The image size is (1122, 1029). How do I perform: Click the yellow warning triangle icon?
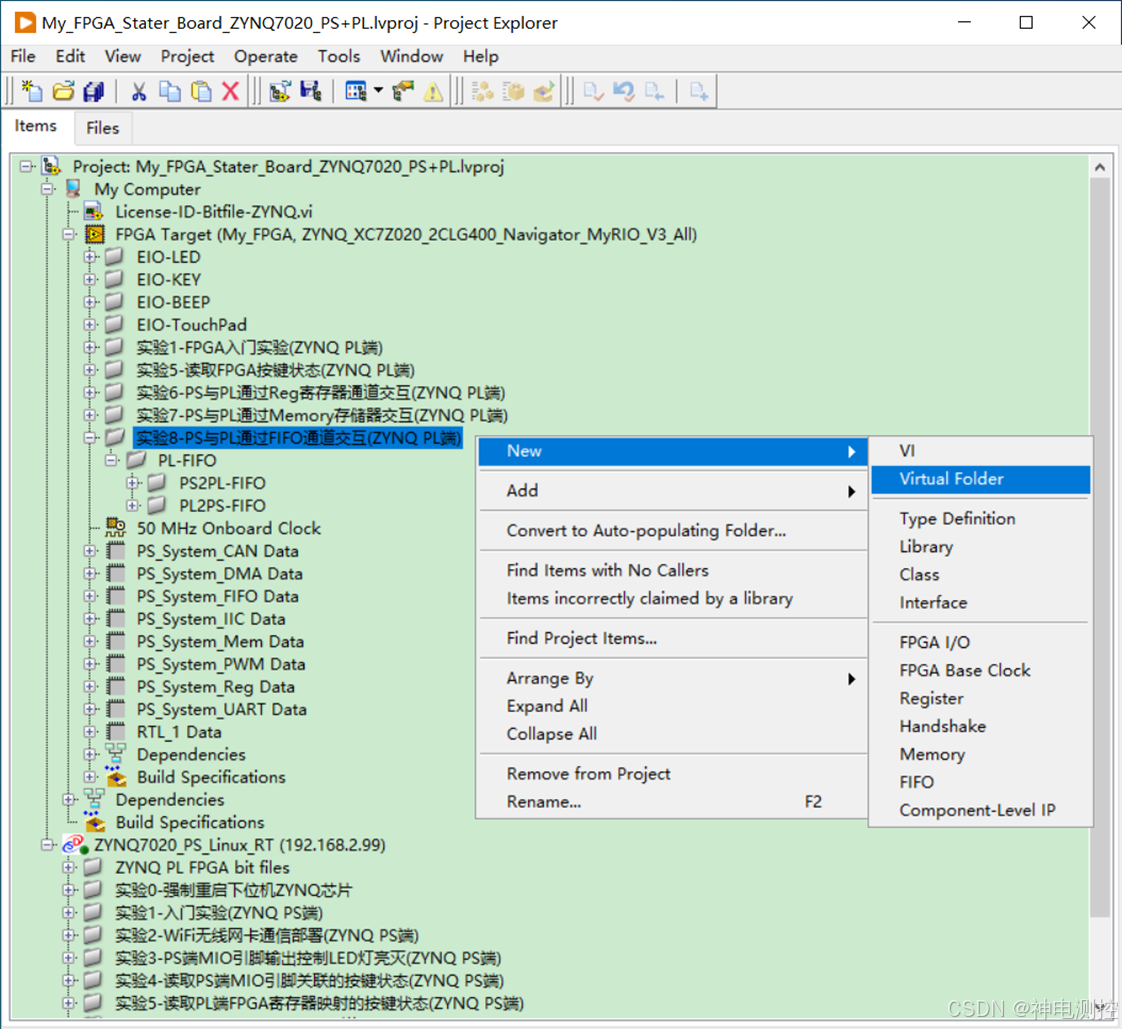[433, 92]
